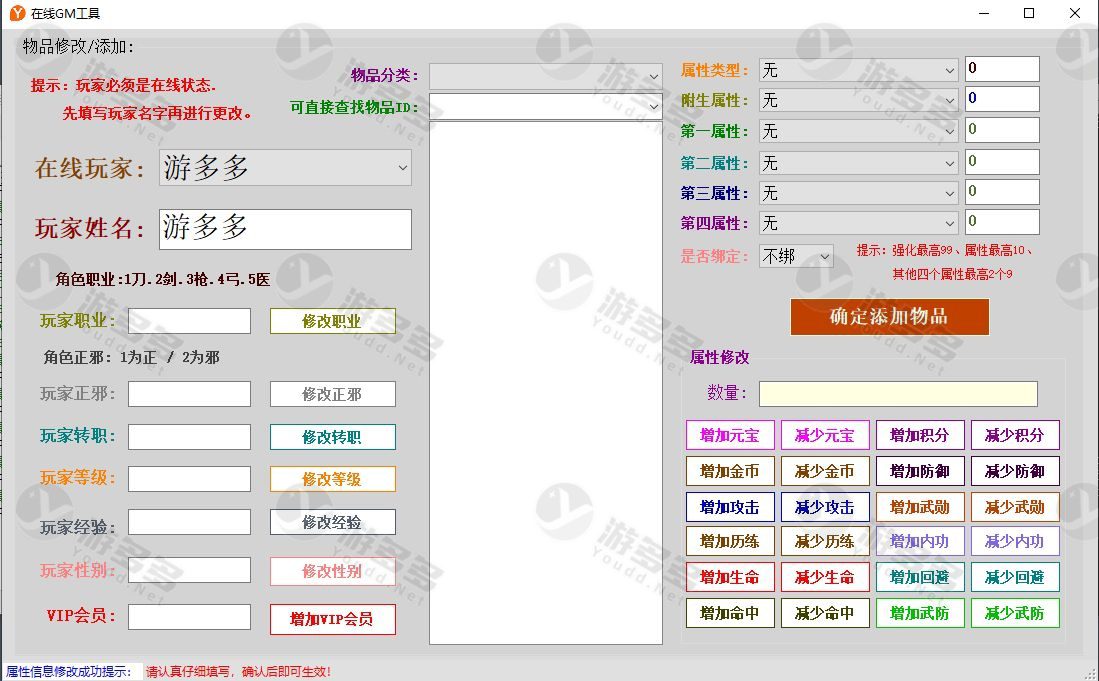
Task: Open the 第四属性 dropdown
Action: pyautogui.click(x=859, y=223)
